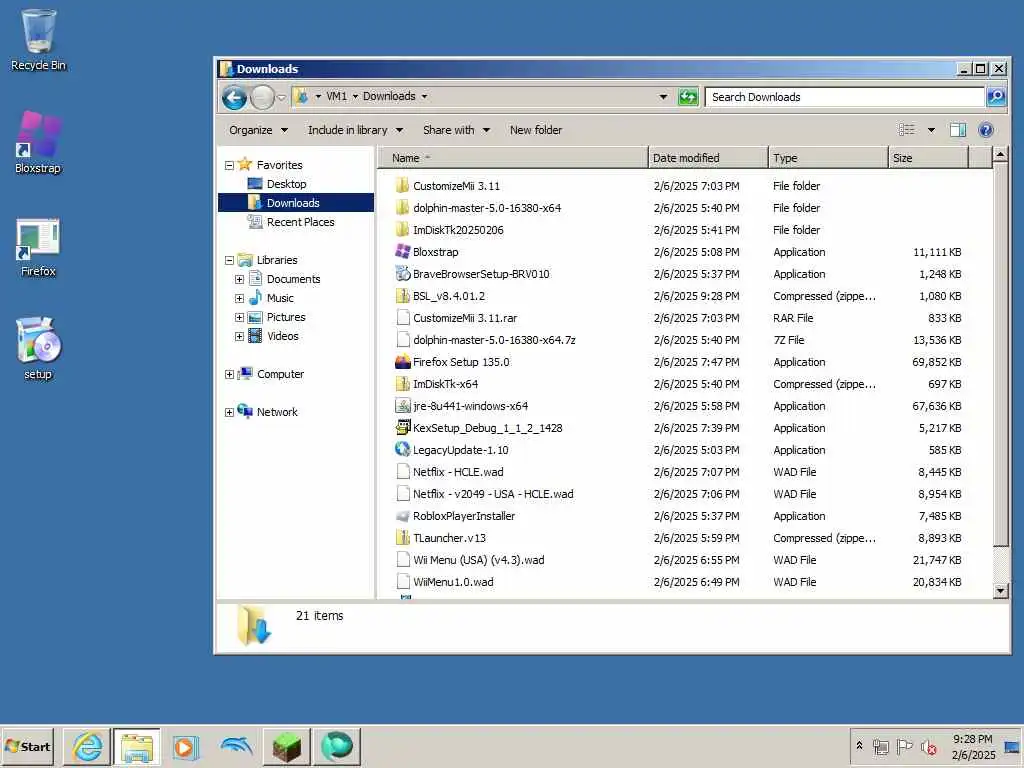This screenshot has height=768, width=1024.
Task: Select the Firefox Setup 135.0 icon
Action: [403, 361]
